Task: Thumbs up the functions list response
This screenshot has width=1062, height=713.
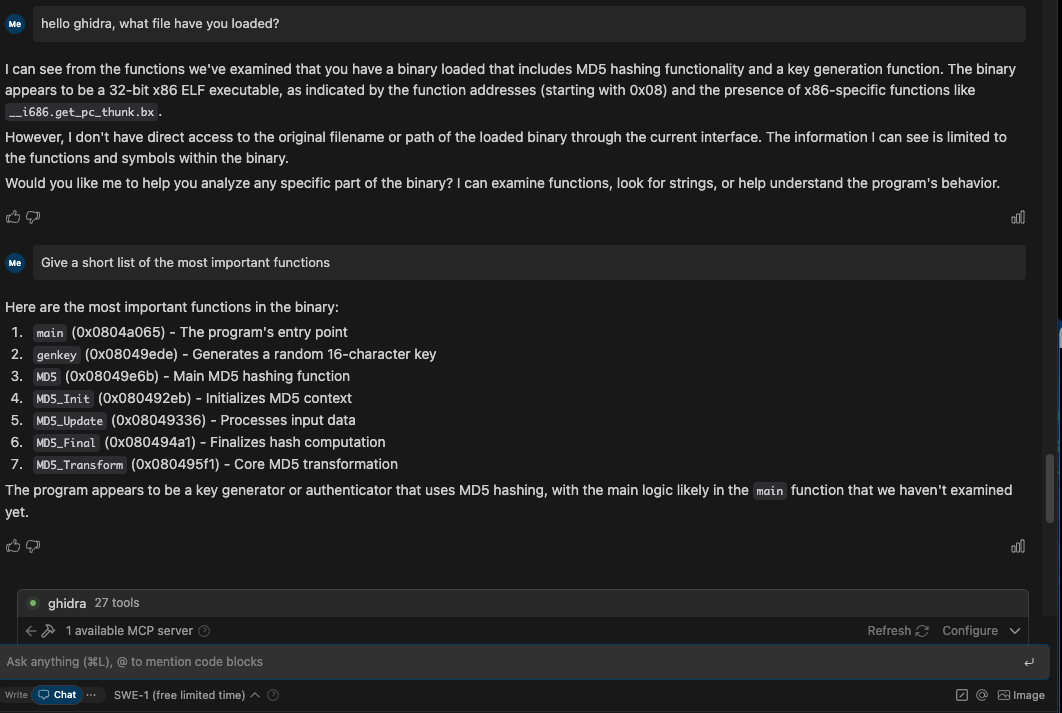Action: tap(13, 546)
